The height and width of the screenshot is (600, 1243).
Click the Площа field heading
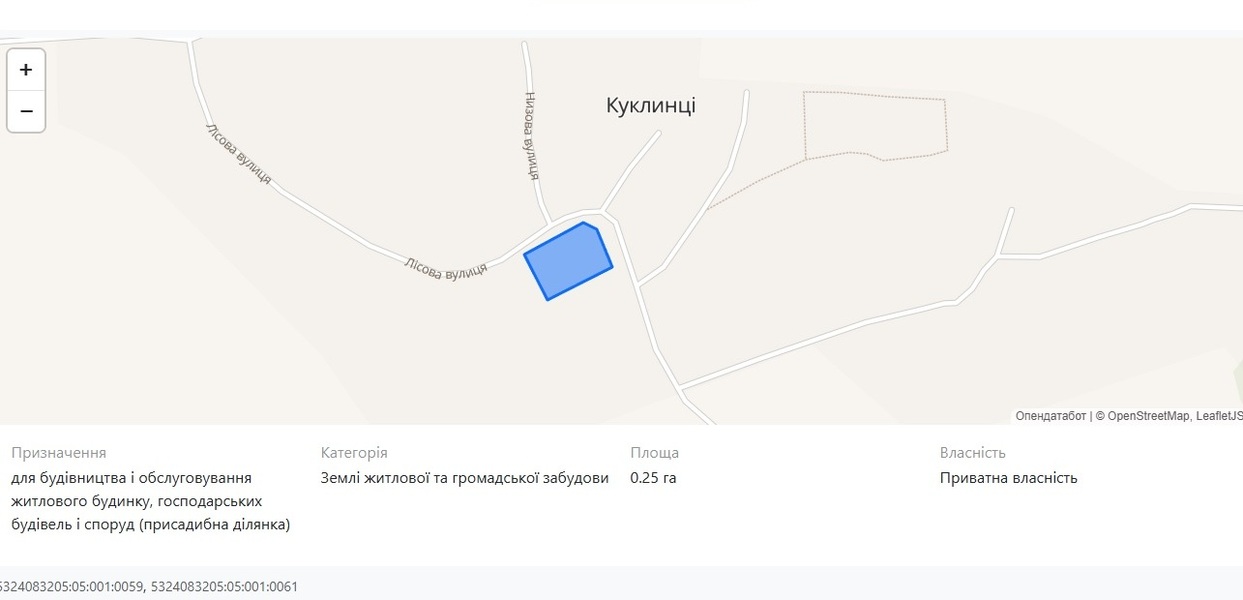coord(655,453)
